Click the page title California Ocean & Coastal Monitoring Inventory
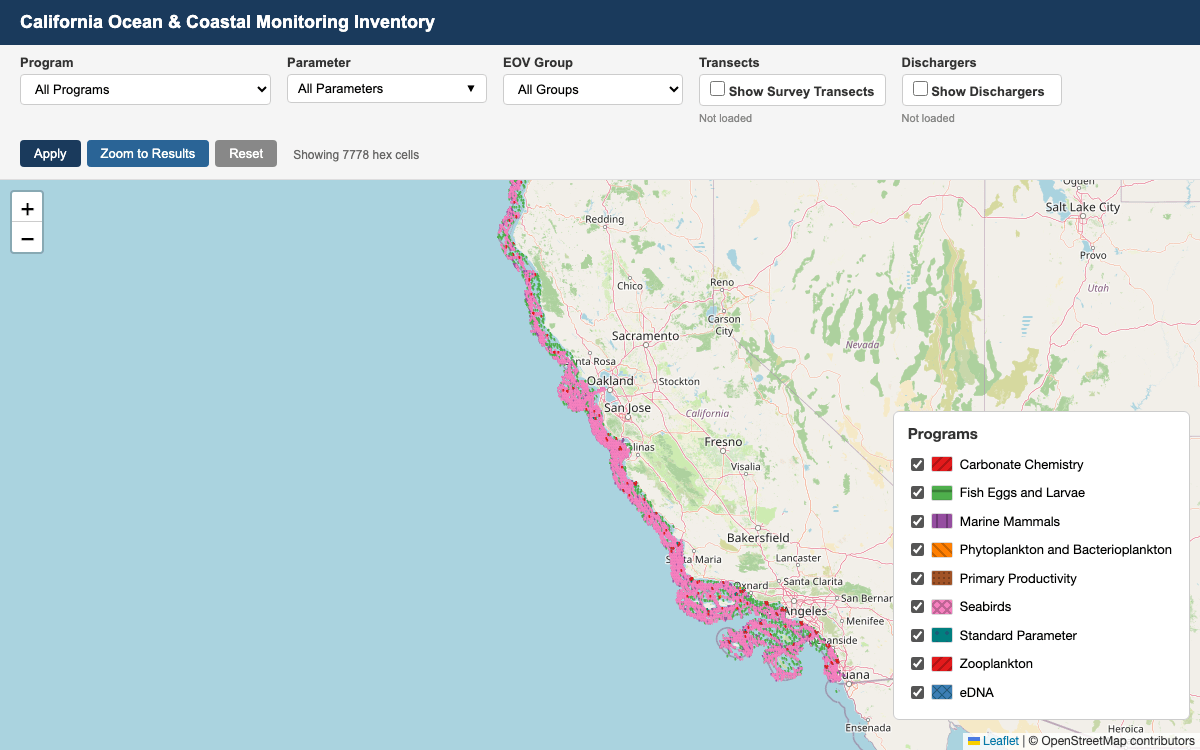The width and height of the screenshot is (1200, 750). [228, 21]
